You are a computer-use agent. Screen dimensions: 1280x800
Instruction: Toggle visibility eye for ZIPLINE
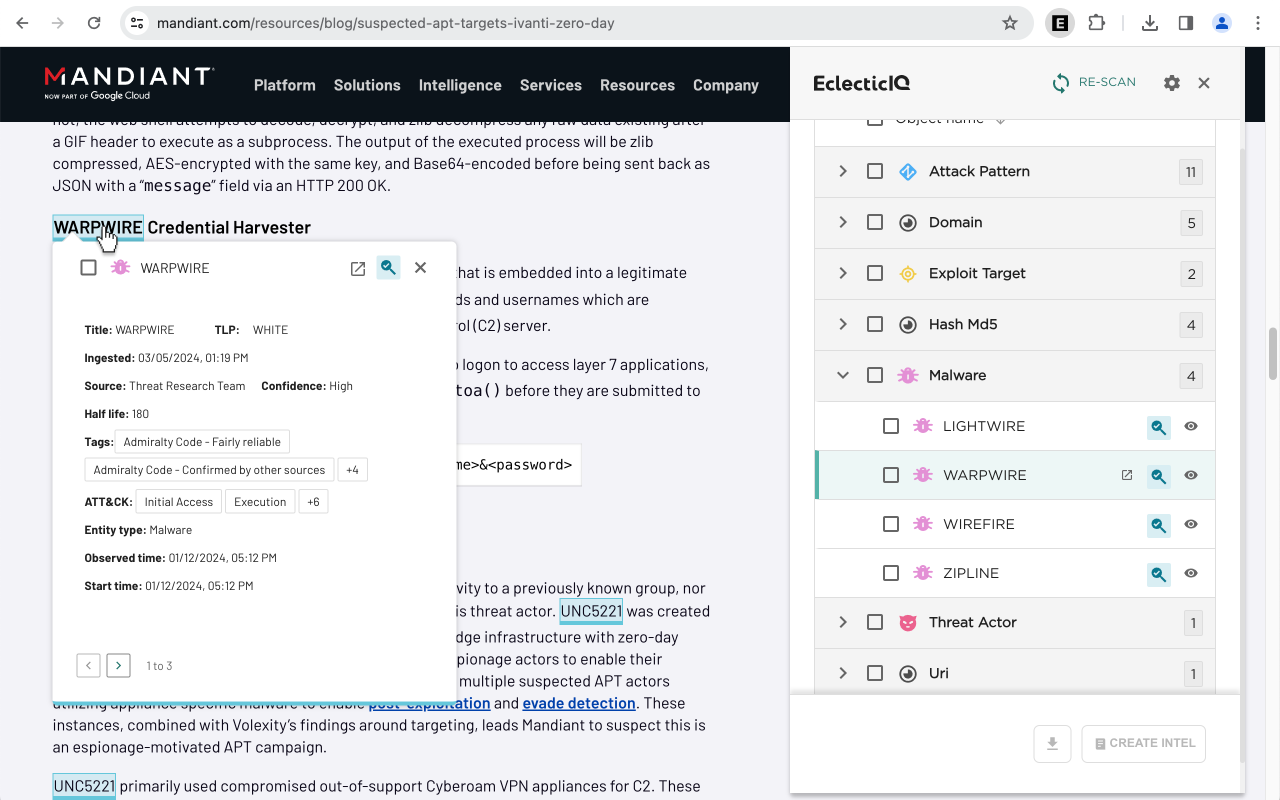pyautogui.click(x=1191, y=573)
